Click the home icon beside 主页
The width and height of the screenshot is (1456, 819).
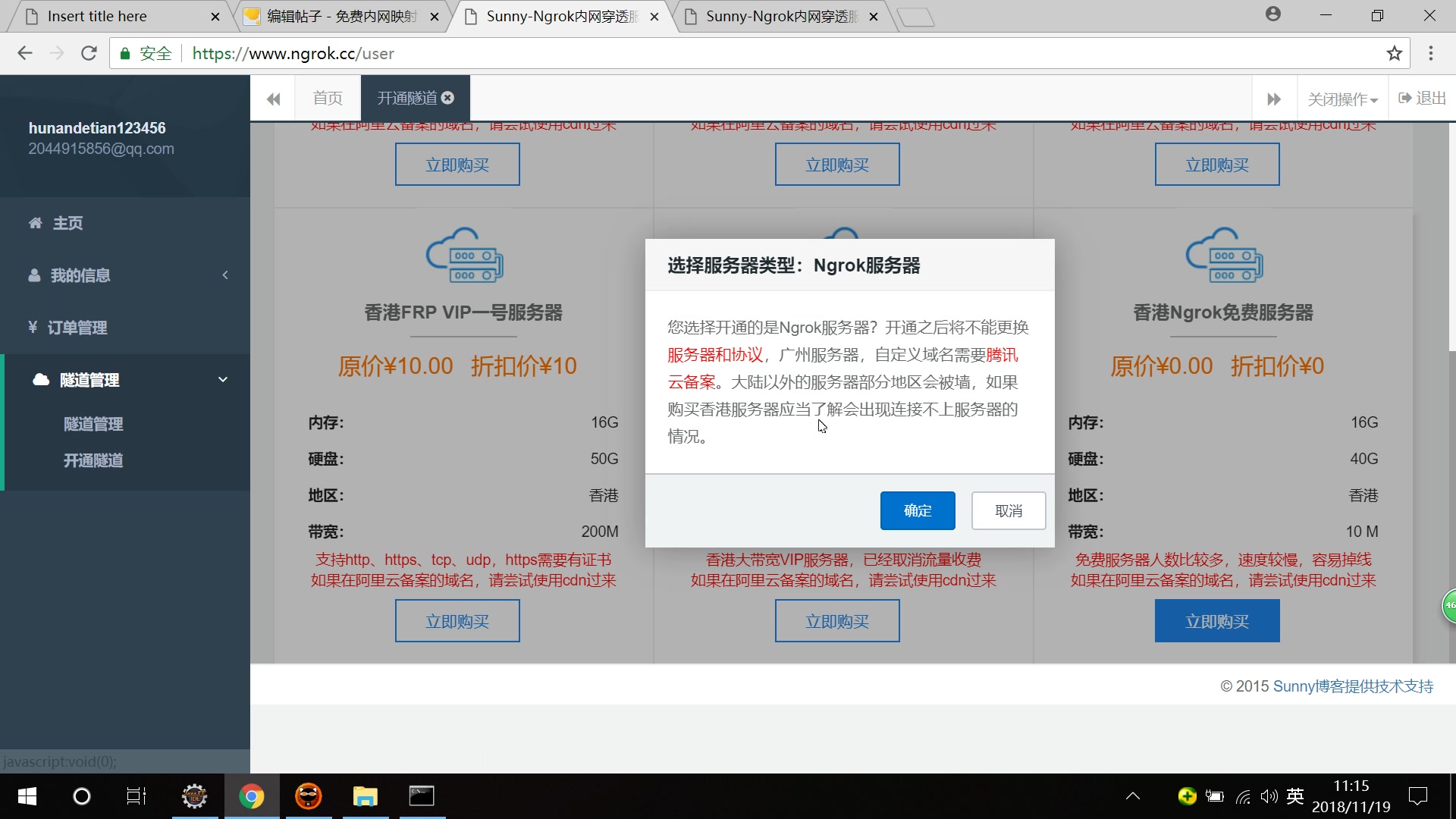click(x=35, y=223)
